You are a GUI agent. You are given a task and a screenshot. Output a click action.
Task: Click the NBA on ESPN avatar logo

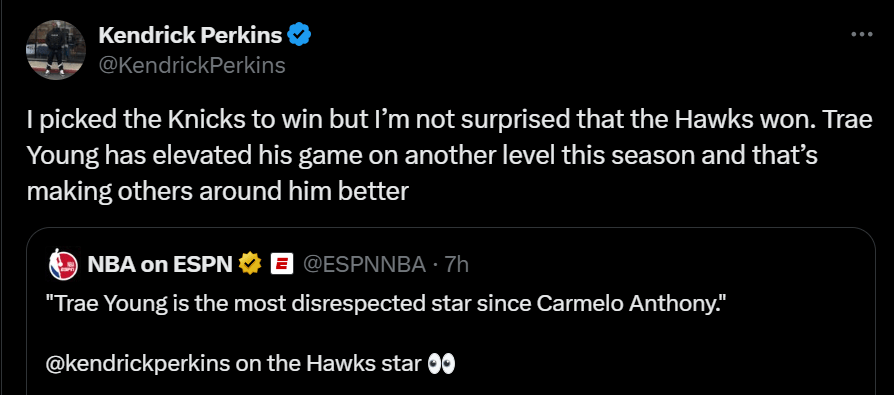pyautogui.click(x=63, y=264)
